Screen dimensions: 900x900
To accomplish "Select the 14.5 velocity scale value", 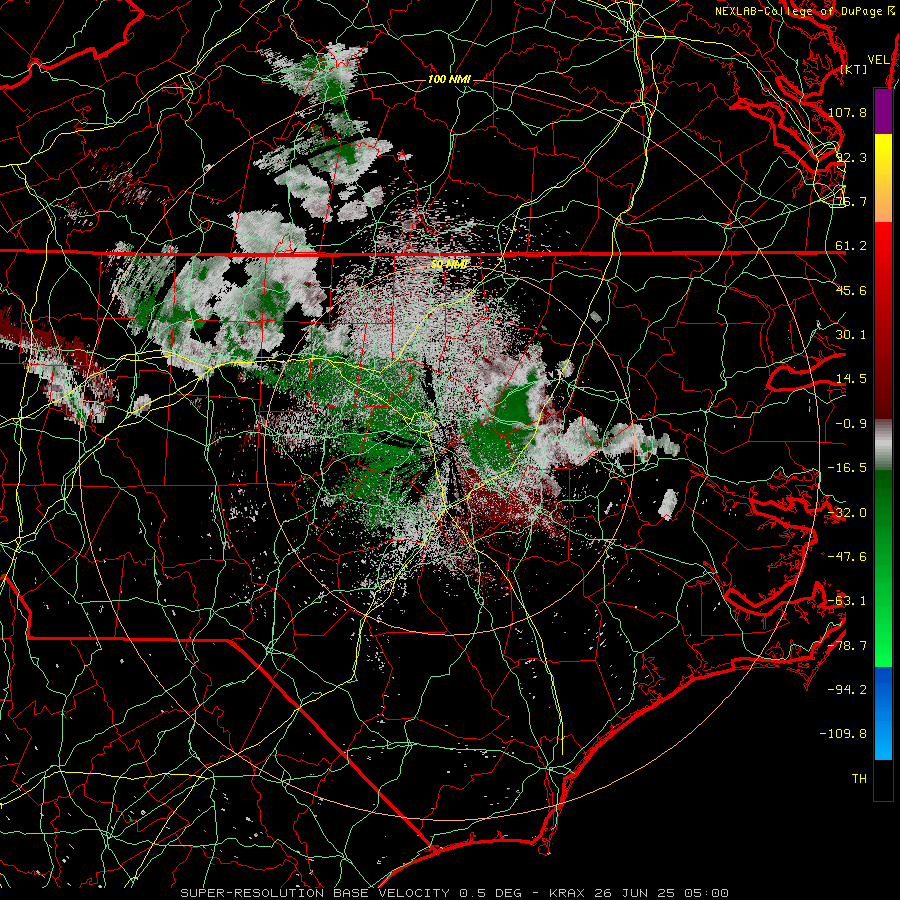I will click(851, 379).
